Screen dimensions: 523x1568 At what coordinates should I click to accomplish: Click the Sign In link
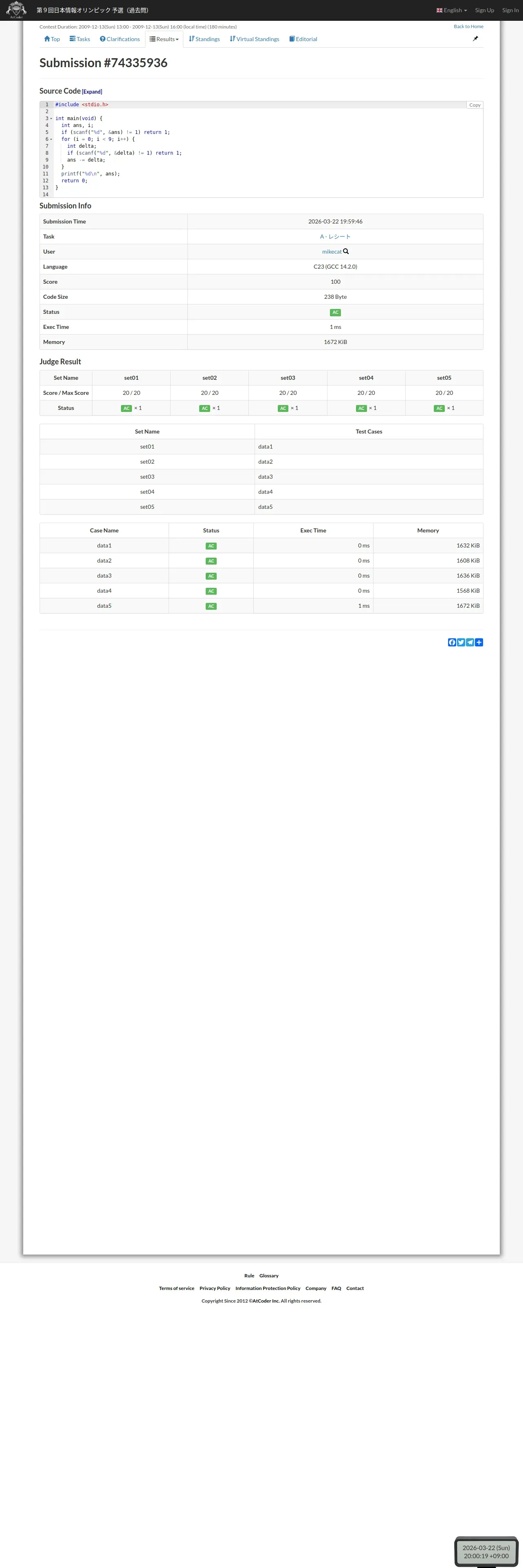coord(510,10)
